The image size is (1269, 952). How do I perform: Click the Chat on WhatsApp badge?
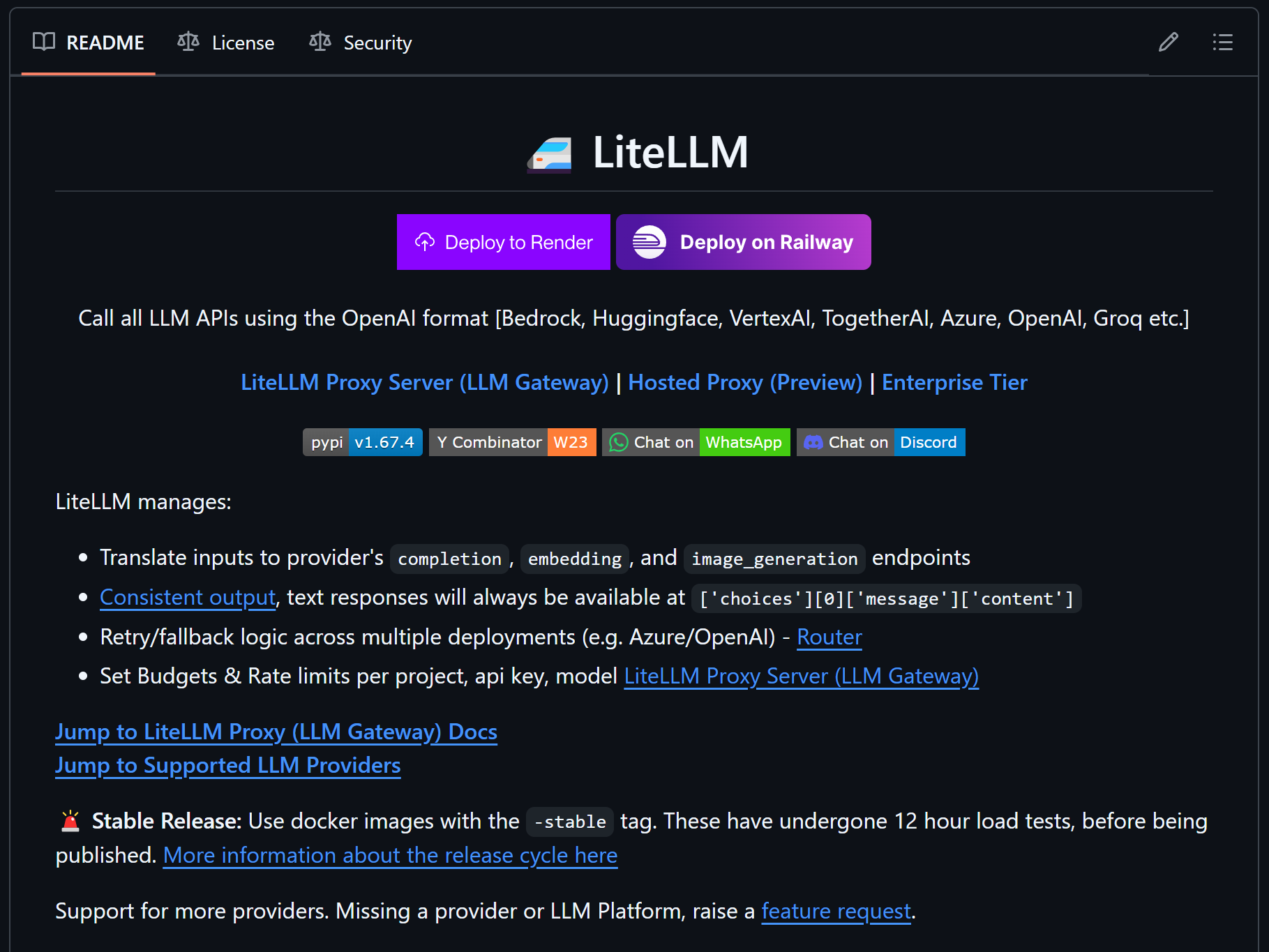pyautogui.click(x=696, y=442)
